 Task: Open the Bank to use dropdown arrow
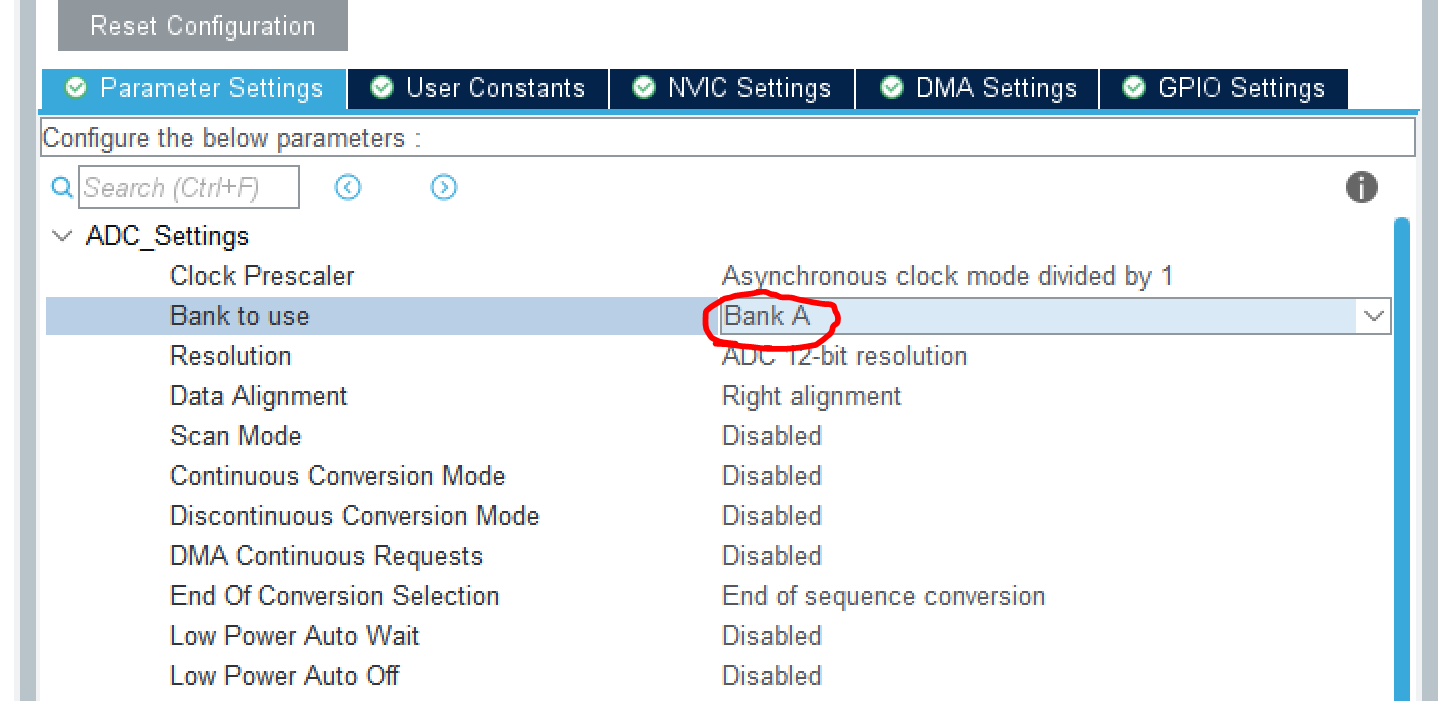click(x=1374, y=316)
